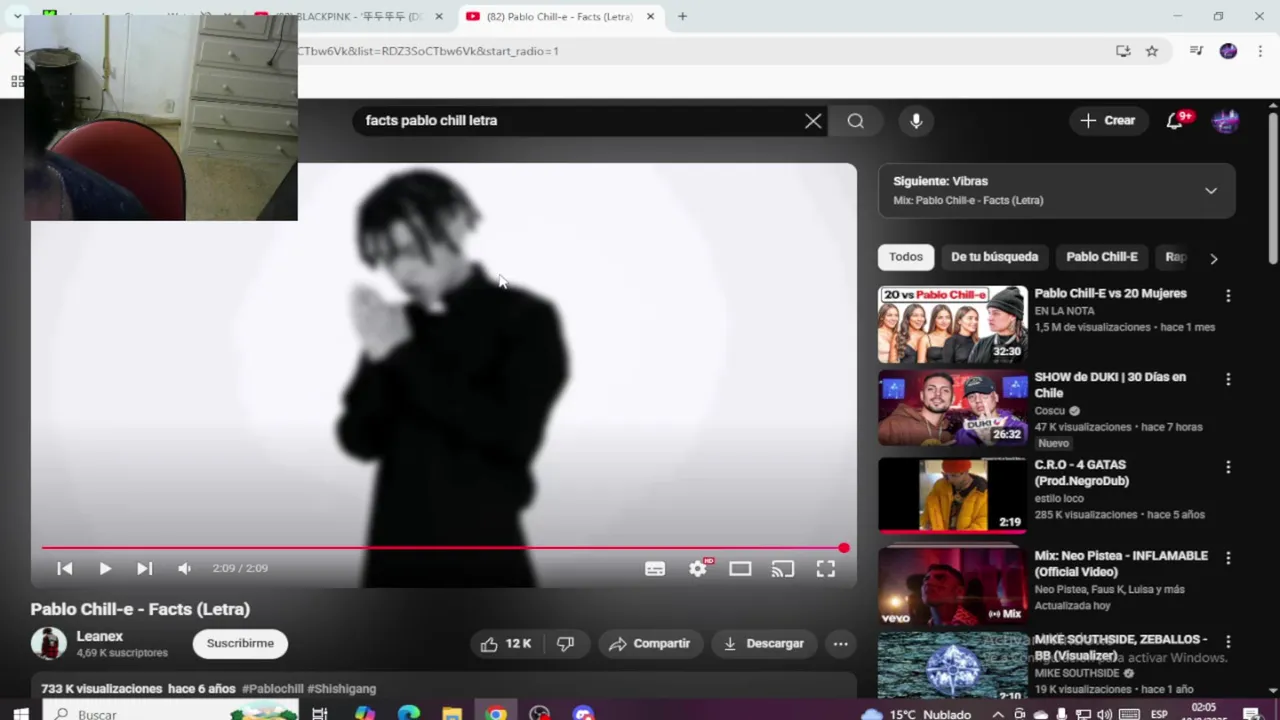Image resolution: width=1280 pixels, height=720 pixels.
Task: Subscribe with the Suscribirme button
Action: (240, 643)
